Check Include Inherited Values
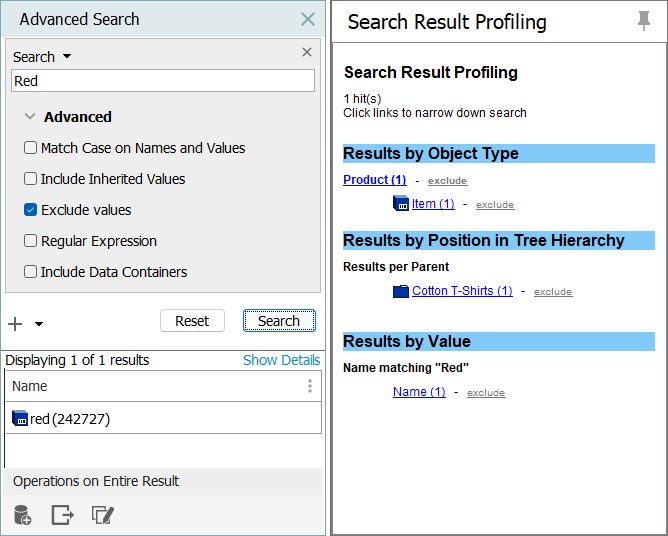Viewport: 668px width, 536px height. [x=30, y=179]
